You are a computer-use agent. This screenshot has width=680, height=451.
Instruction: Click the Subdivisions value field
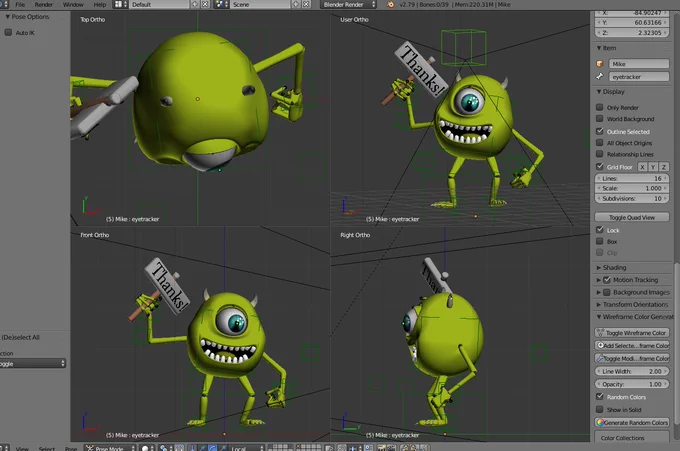(632, 198)
